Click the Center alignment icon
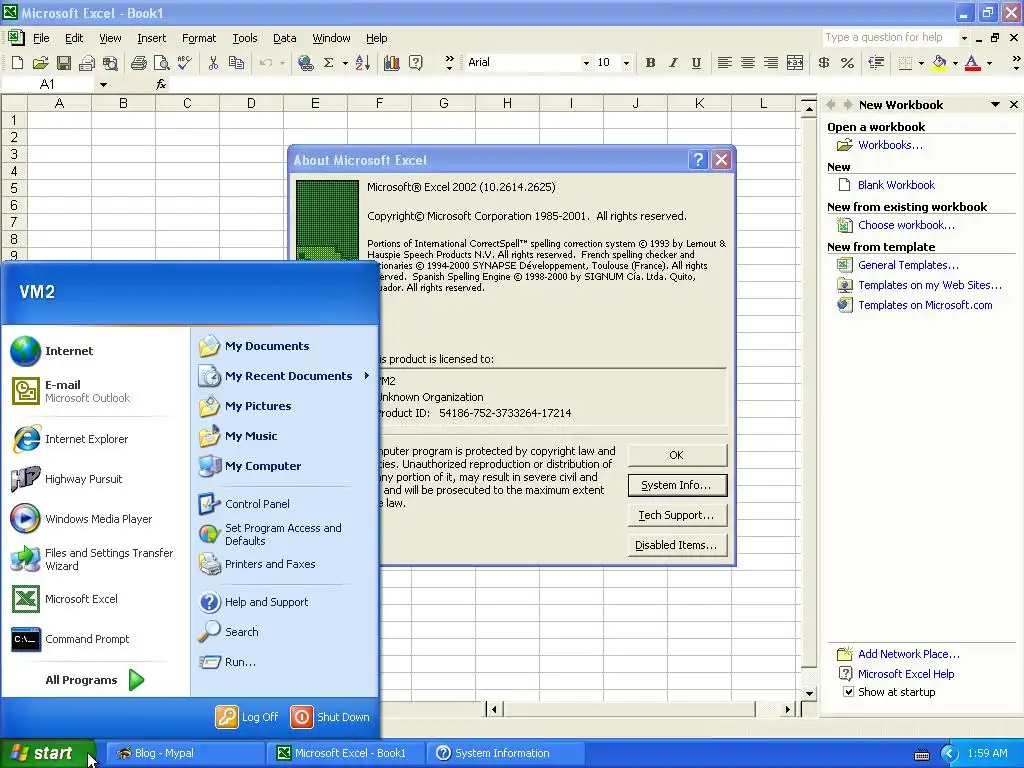The height and width of the screenshot is (768, 1024). coord(748,63)
